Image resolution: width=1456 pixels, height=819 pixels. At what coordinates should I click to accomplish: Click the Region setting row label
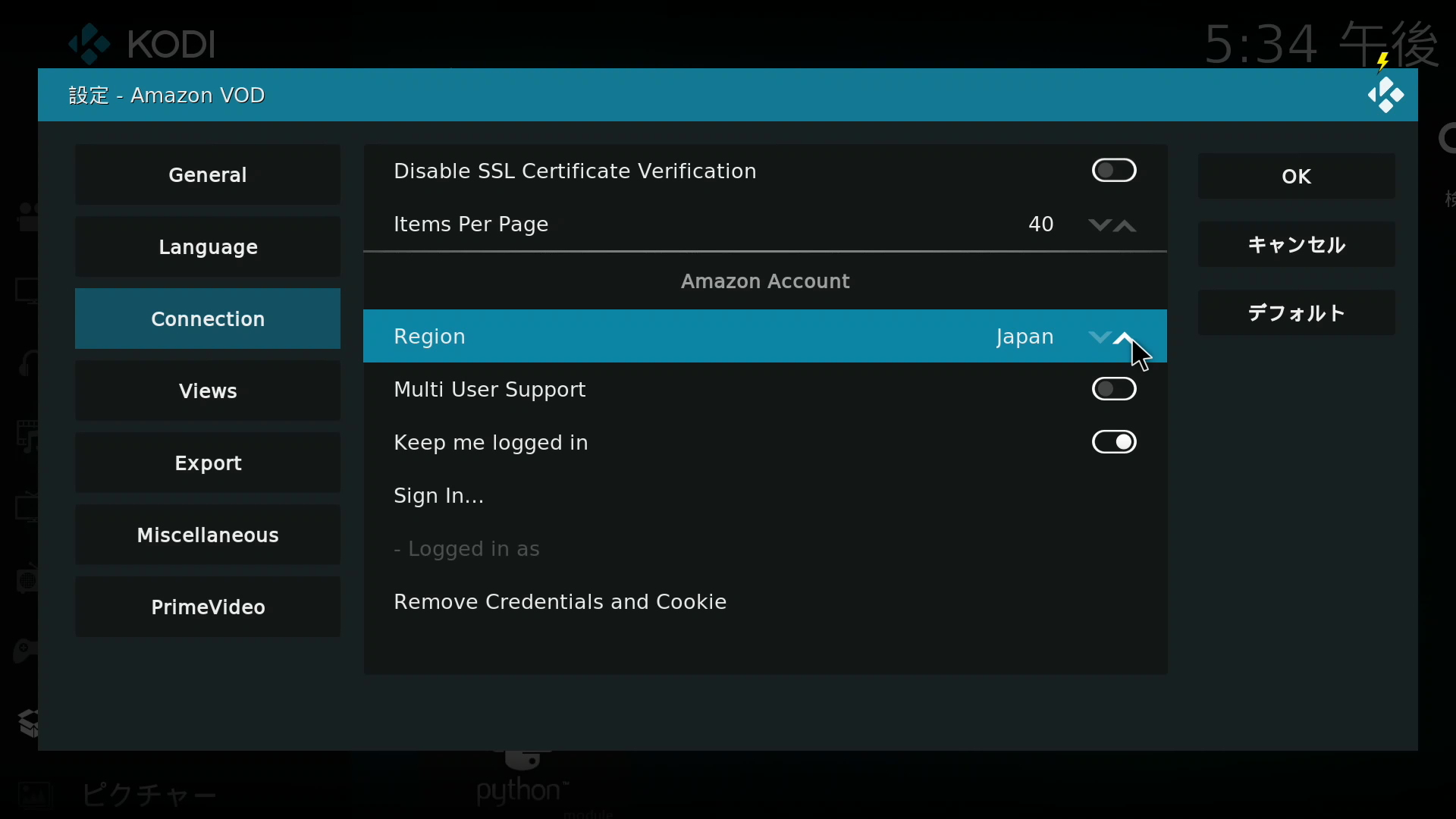429,337
